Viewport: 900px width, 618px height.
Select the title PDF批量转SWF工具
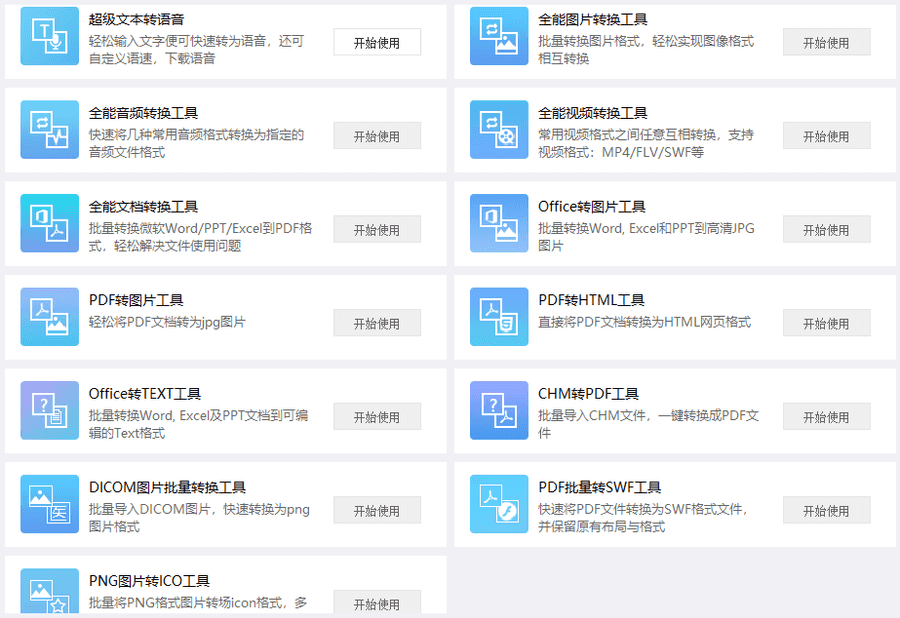click(x=600, y=487)
